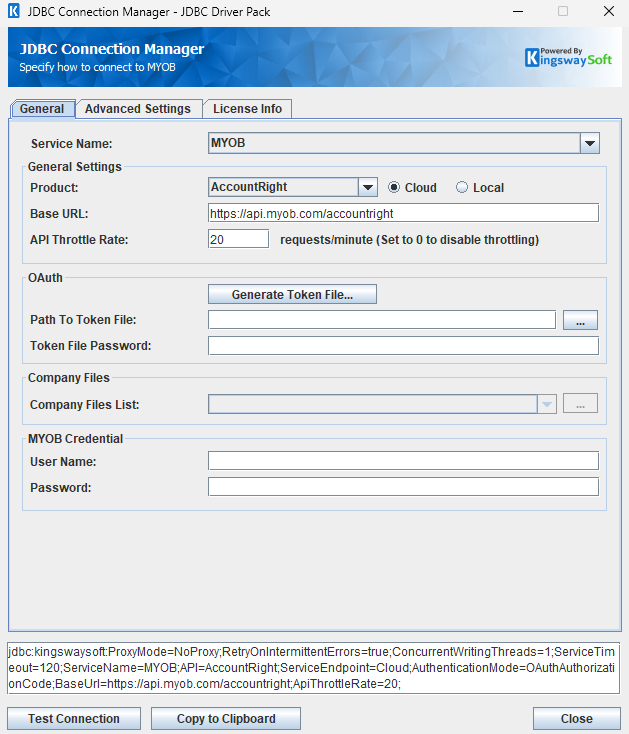The height and width of the screenshot is (734, 629).
Task: Select the Cloud radio button
Action: [x=394, y=187]
